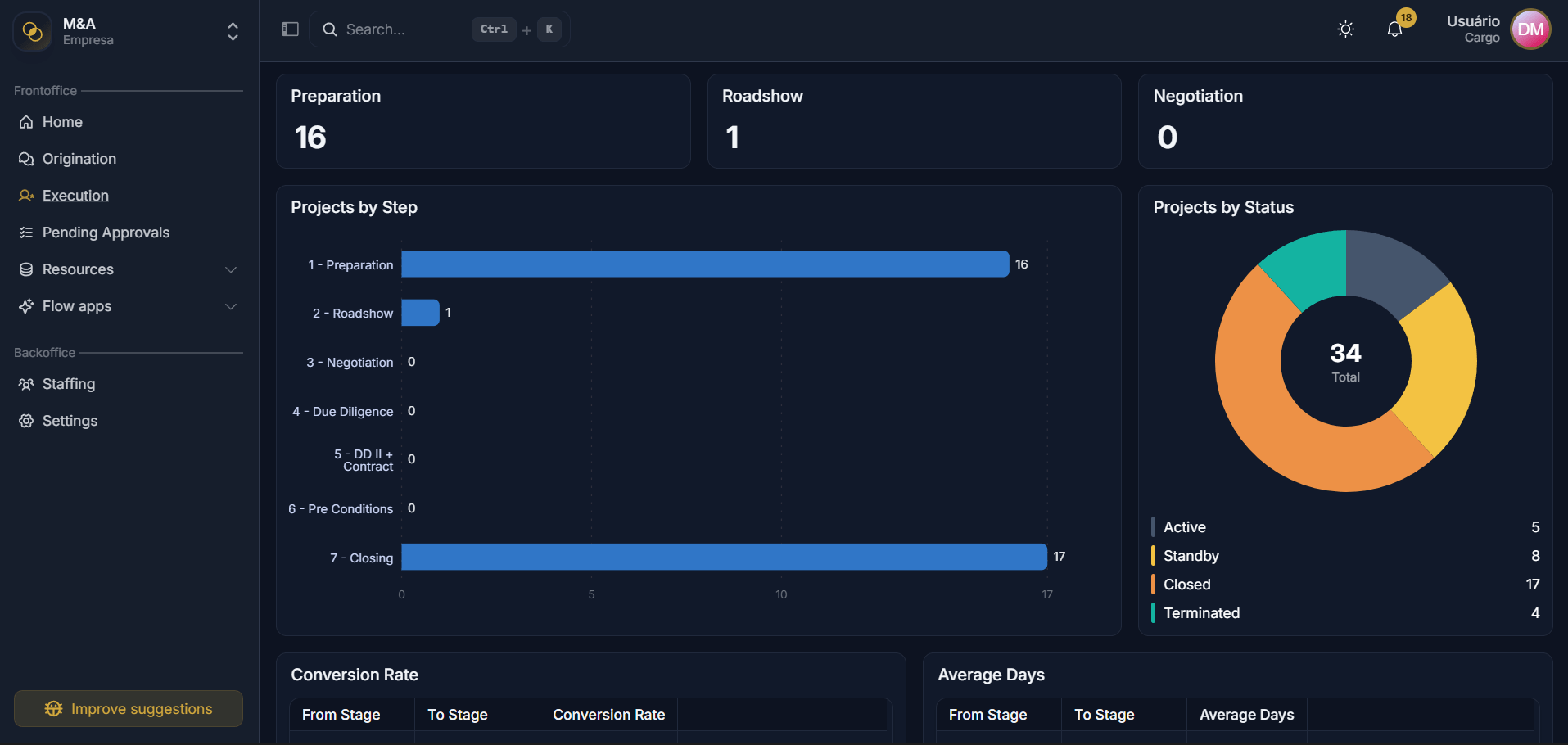Viewport: 1568px width, 745px height.
Task: Click the Origination chat bubble icon
Action: 26,159
